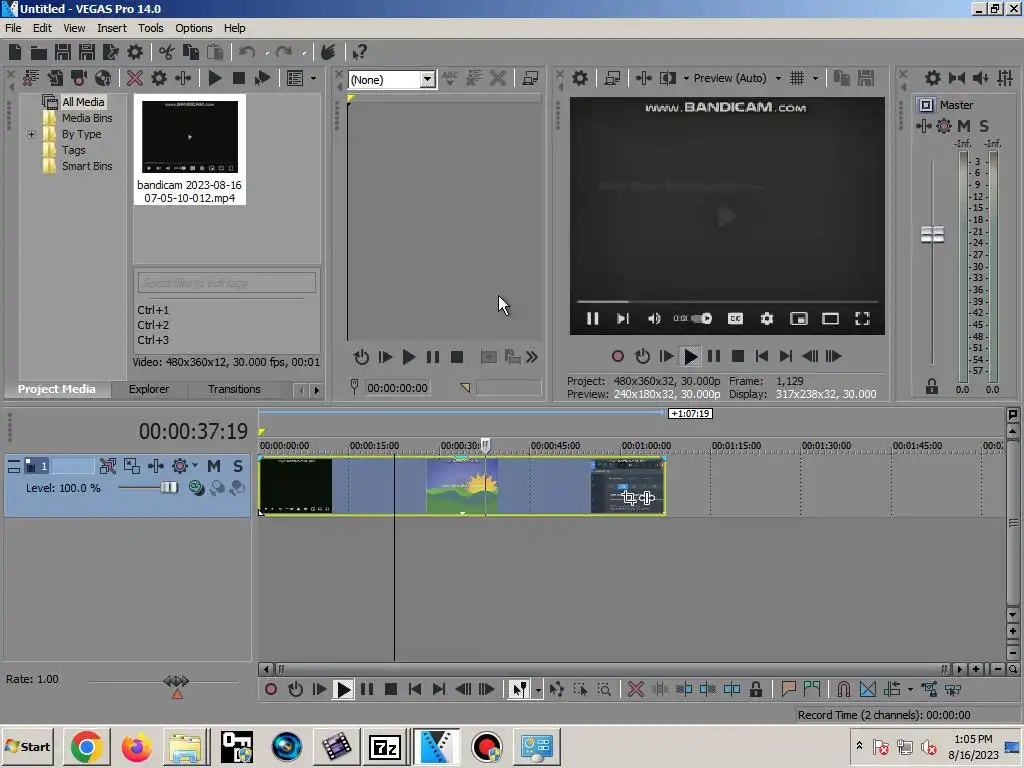Screen dimensions: 1024x768
Task: Pause playback in Video Preview transport
Action: [714, 356]
